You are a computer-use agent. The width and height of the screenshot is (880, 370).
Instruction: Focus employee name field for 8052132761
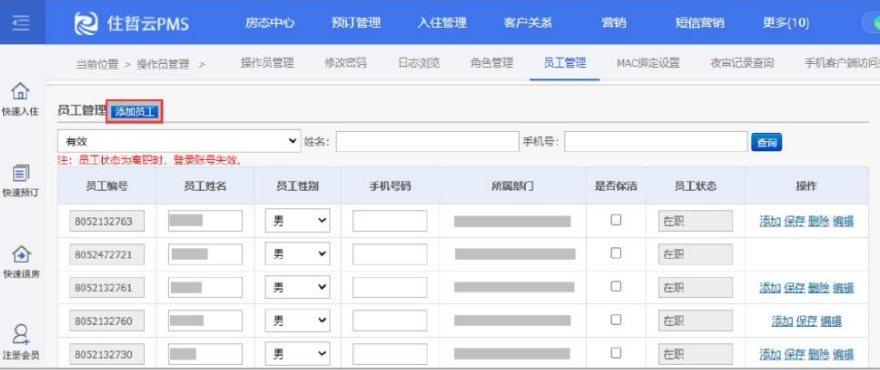tap(205, 287)
